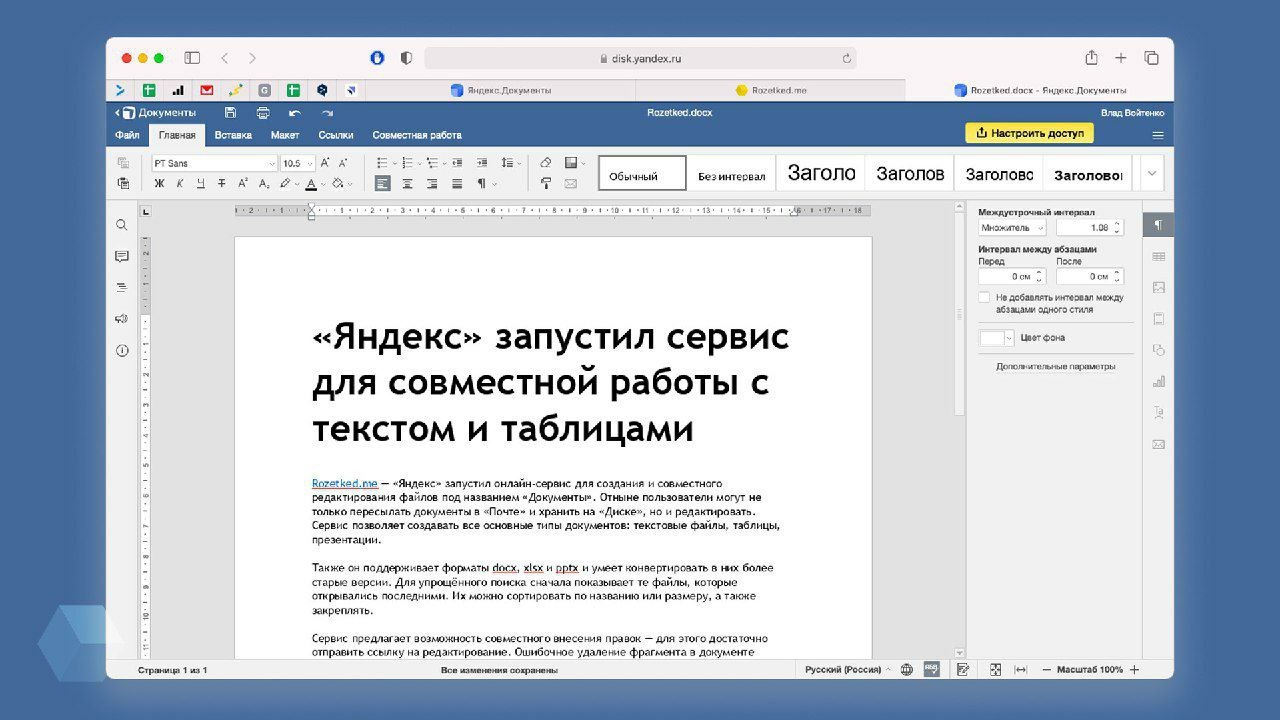The height and width of the screenshot is (720, 1280).
Task: Increase paragraph indent
Action: point(482,163)
